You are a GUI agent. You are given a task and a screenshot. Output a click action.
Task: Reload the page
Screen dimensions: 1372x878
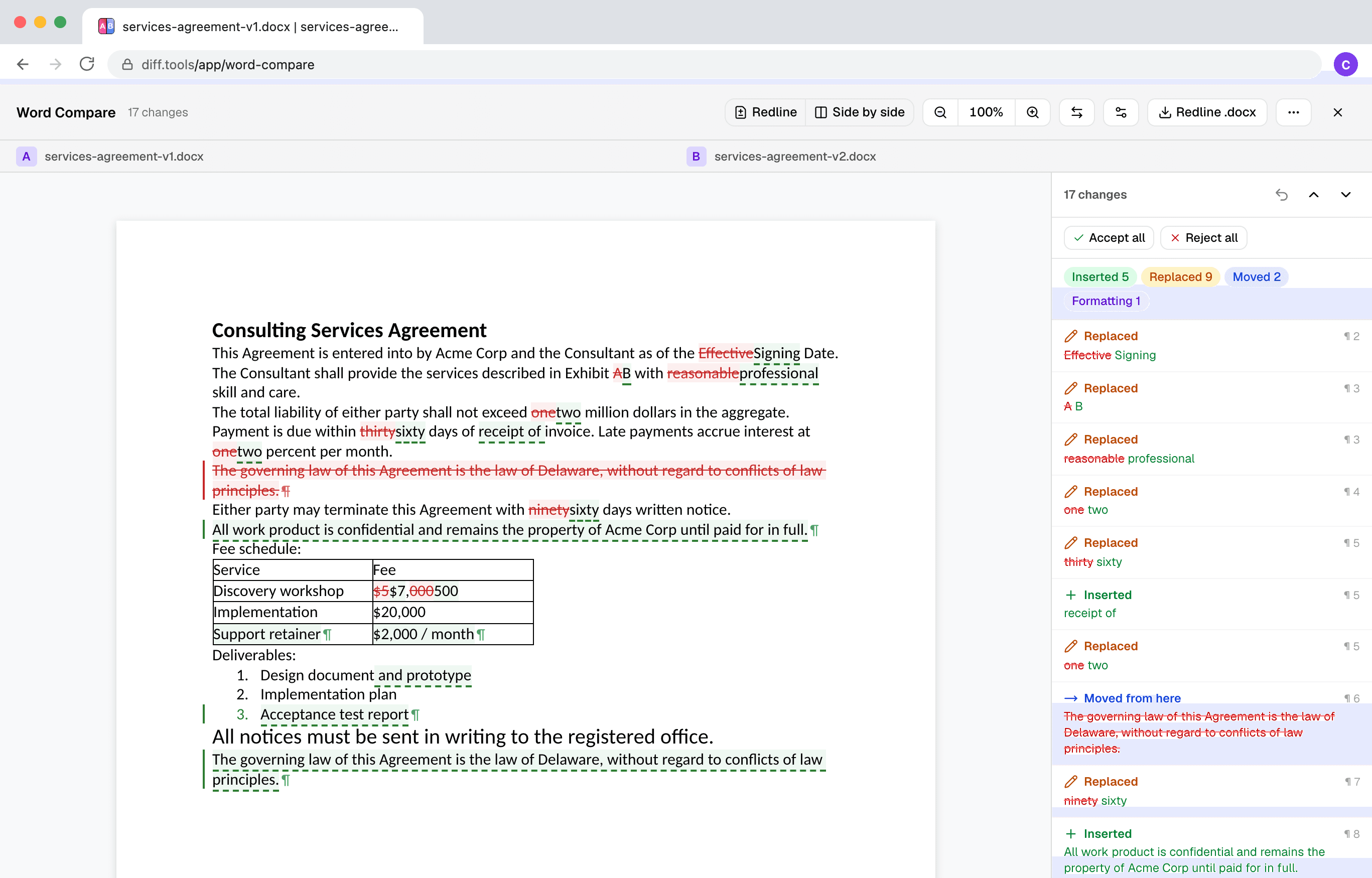[x=87, y=64]
